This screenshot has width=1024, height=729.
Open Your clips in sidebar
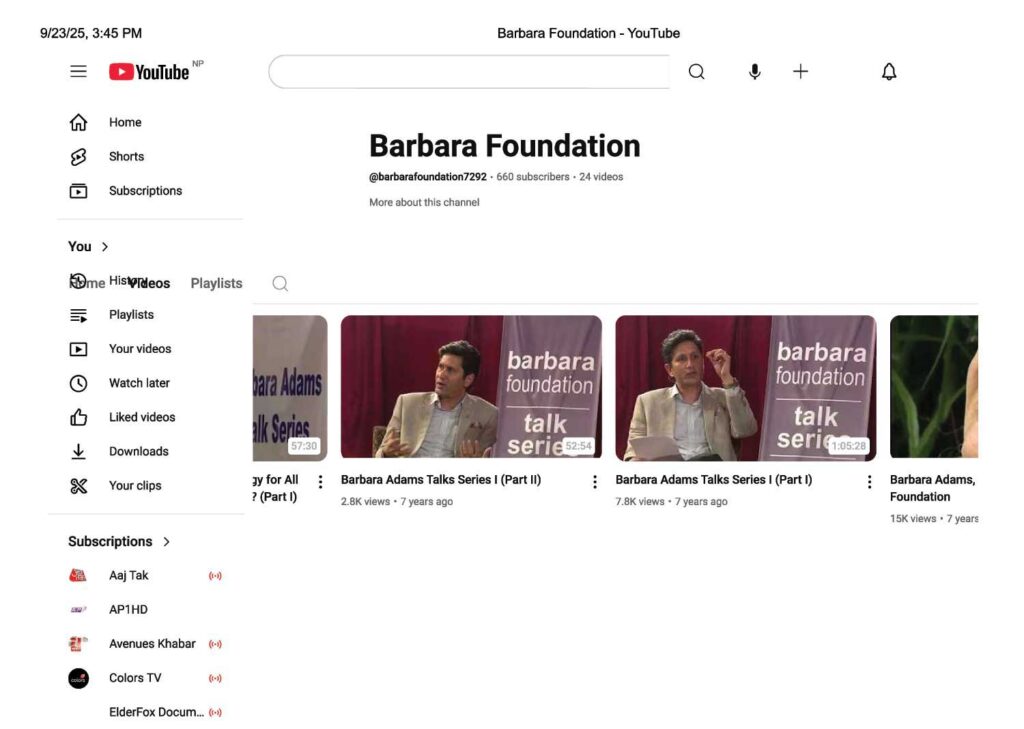coord(135,486)
